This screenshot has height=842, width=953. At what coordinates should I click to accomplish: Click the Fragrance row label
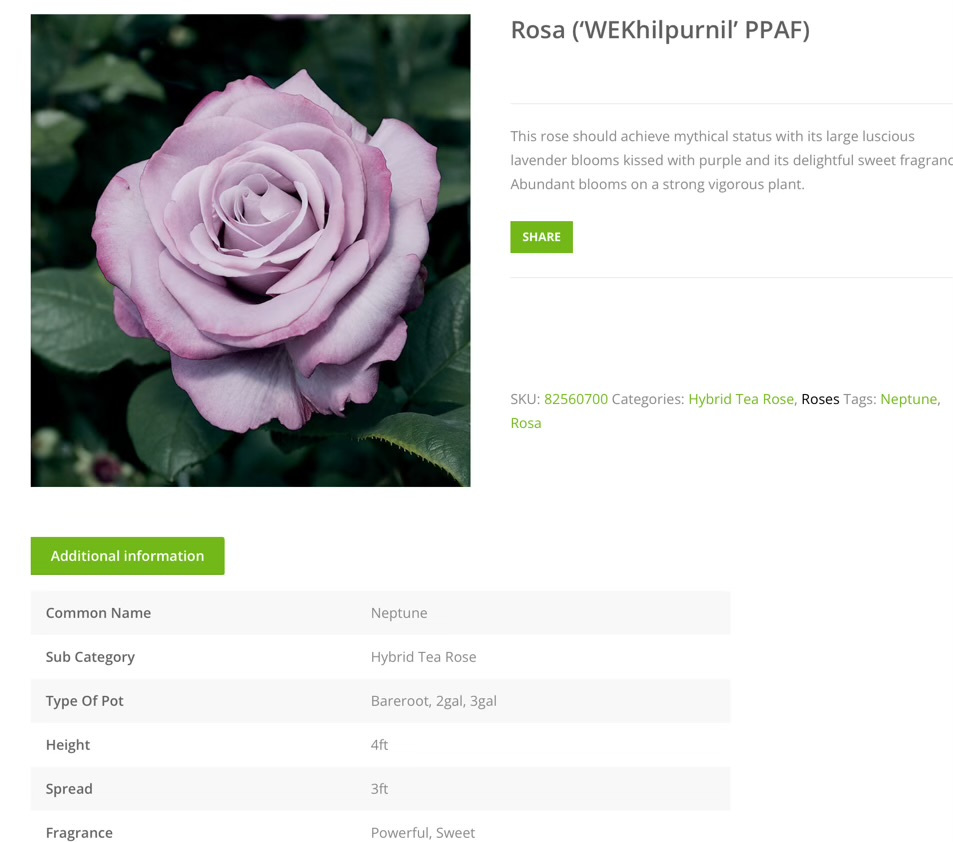pyautogui.click(x=79, y=832)
